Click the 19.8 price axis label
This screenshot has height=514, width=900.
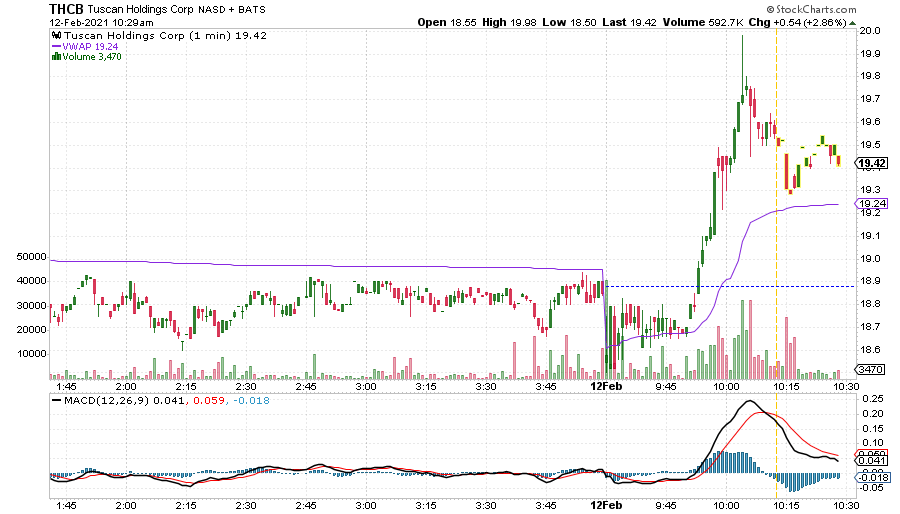pos(870,76)
